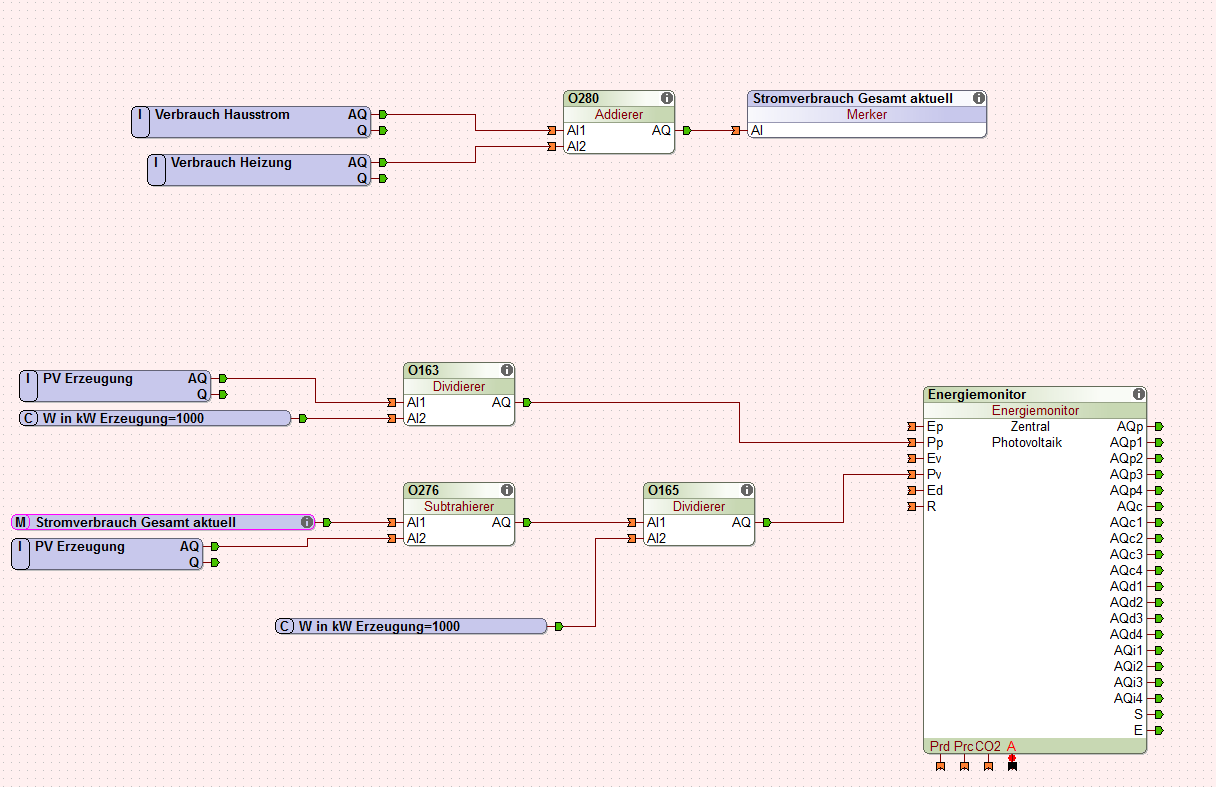Click the AQi2 output label in Energiemonitor

pos(1128,666)
